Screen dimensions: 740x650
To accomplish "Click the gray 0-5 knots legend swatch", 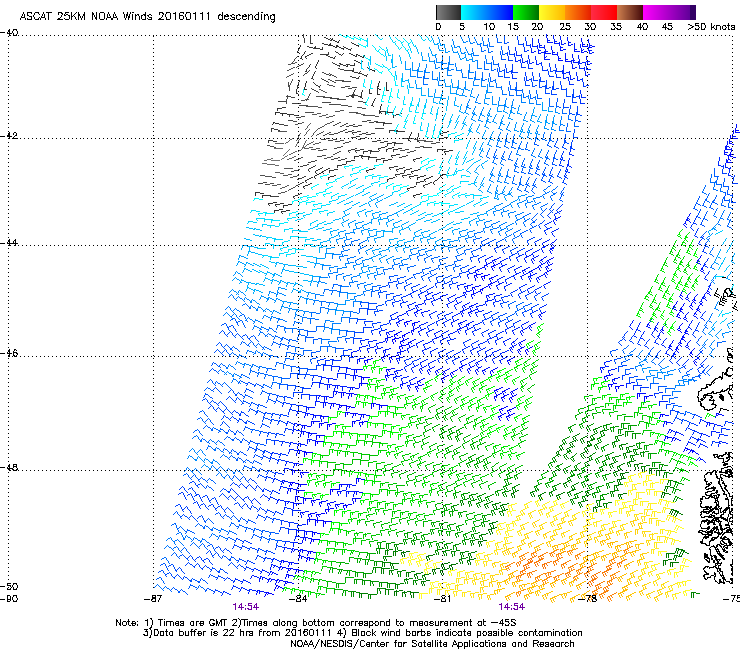I will point(448,12).
